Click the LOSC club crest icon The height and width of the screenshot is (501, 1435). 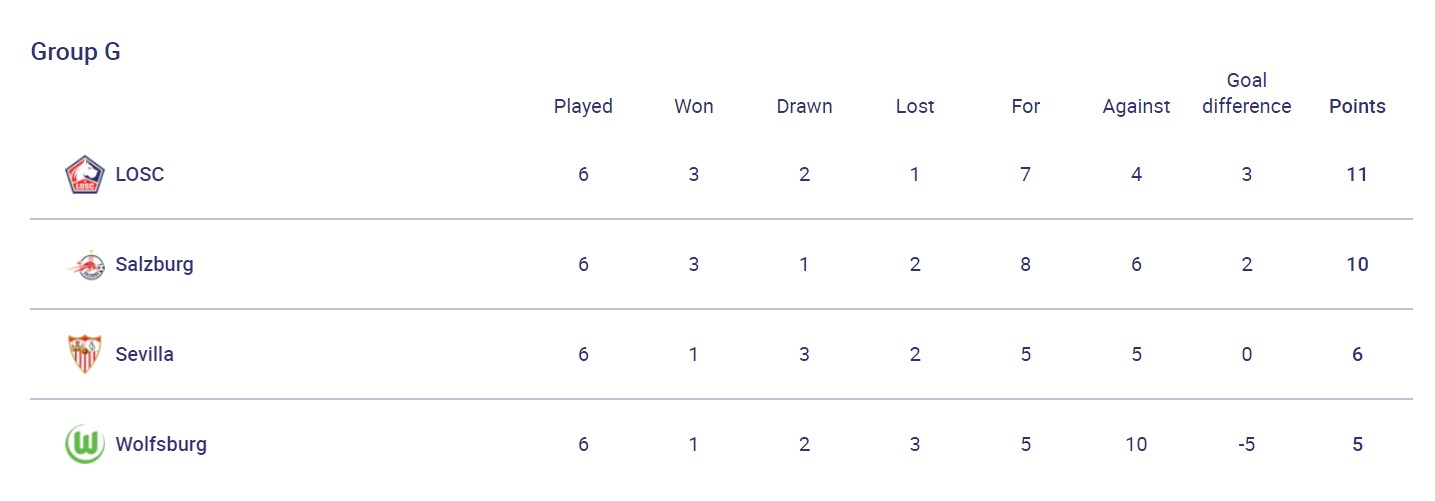85,175
